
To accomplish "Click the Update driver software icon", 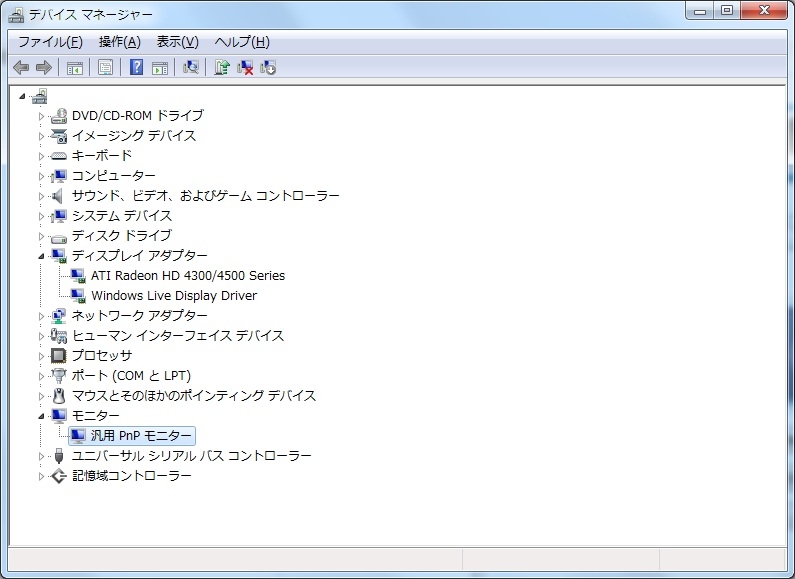I will (x=222, y=67).
